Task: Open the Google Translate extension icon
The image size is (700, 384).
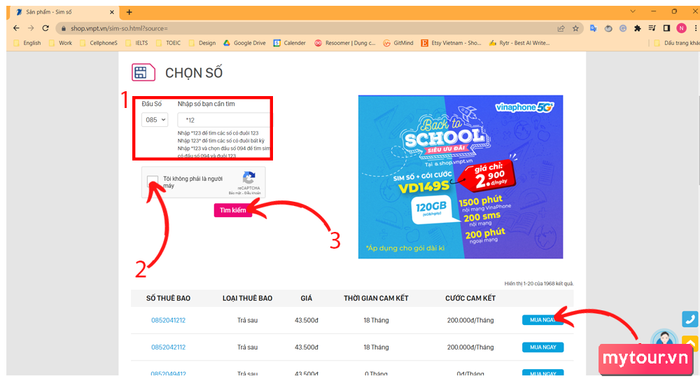Action: (593, 28)
